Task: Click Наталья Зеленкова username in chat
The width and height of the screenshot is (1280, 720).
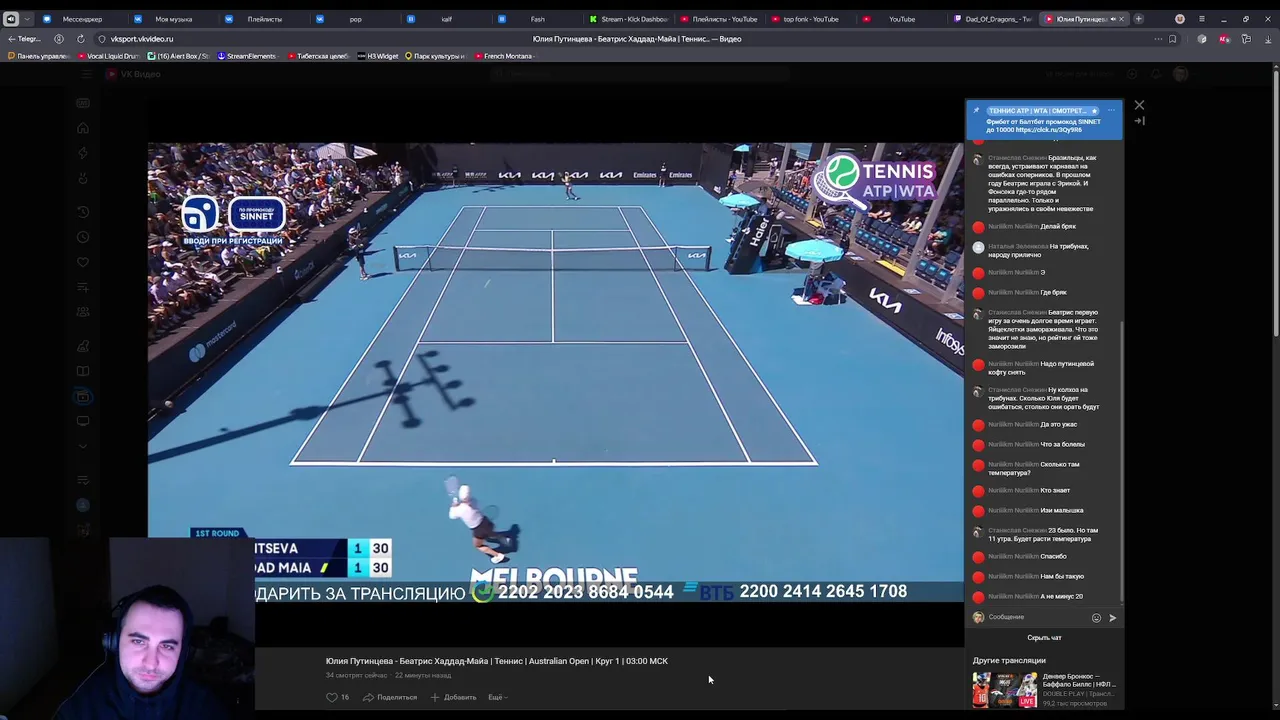Action: (x=1017, y=246)
